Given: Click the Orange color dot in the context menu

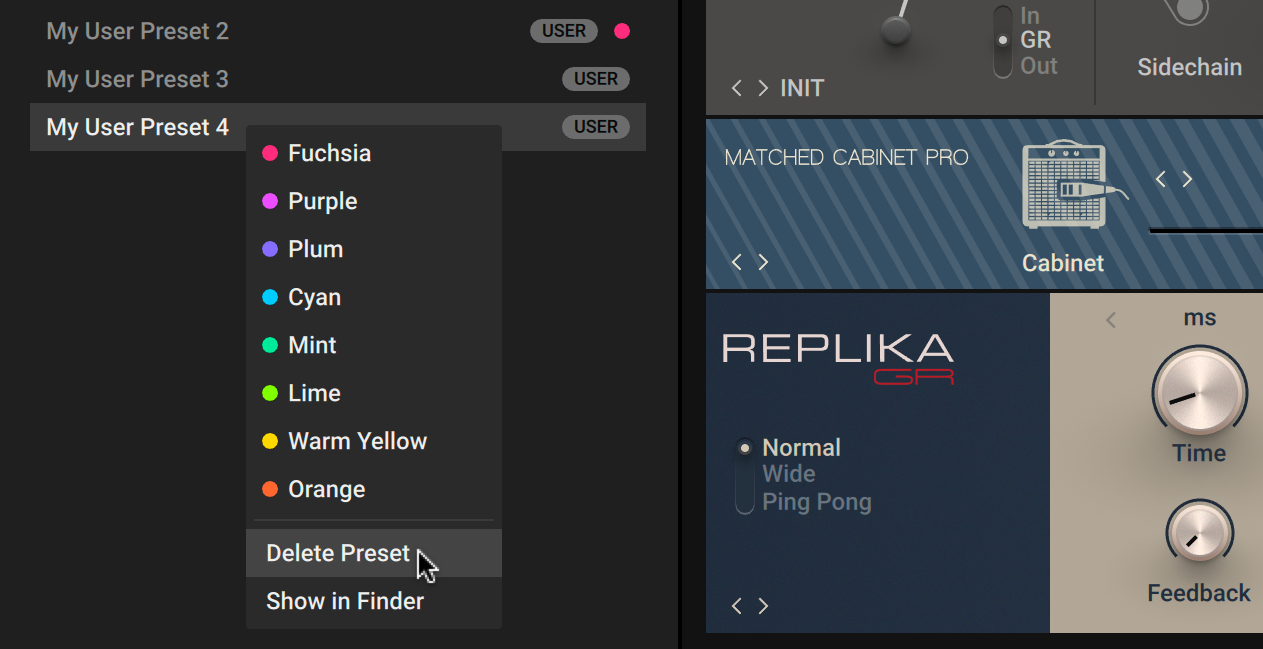Looking at the screenshot, I should pos(270,489).
